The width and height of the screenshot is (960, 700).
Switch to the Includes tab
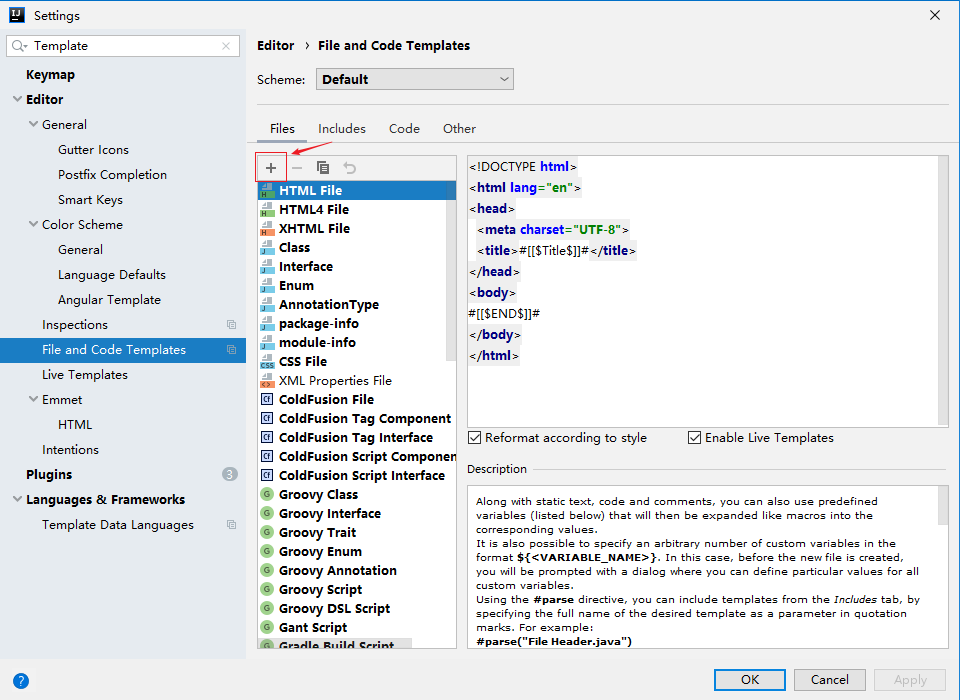341,128
